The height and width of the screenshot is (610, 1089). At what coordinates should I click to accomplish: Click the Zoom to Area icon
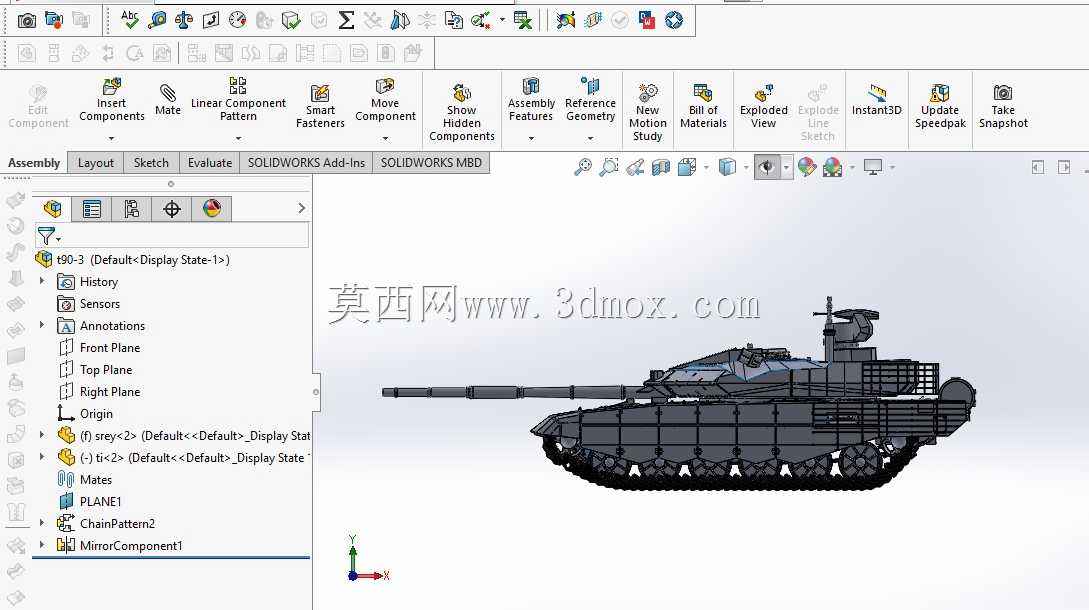tap(609, 167)
